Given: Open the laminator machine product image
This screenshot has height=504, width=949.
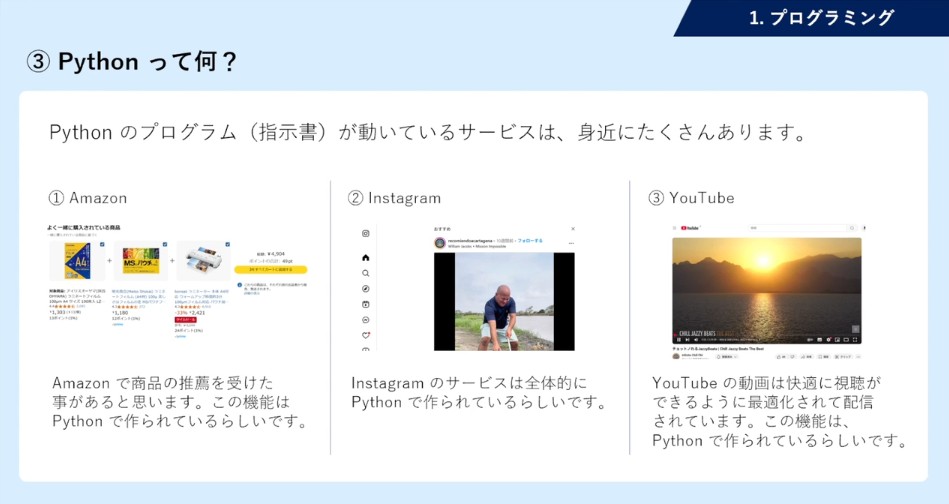Looking at the screenshot, I should point(203,261).
